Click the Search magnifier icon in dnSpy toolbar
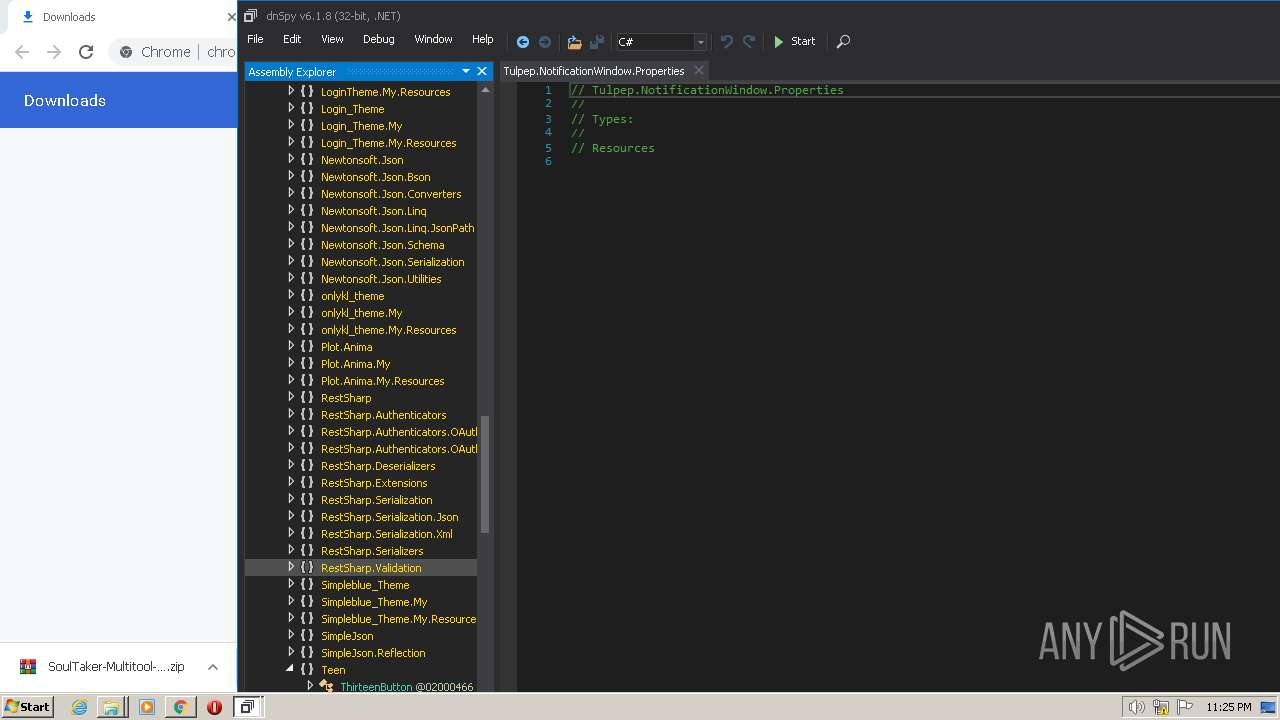Image resolution: width=1280 pixels, height=720 pixels. click(843, 41)
